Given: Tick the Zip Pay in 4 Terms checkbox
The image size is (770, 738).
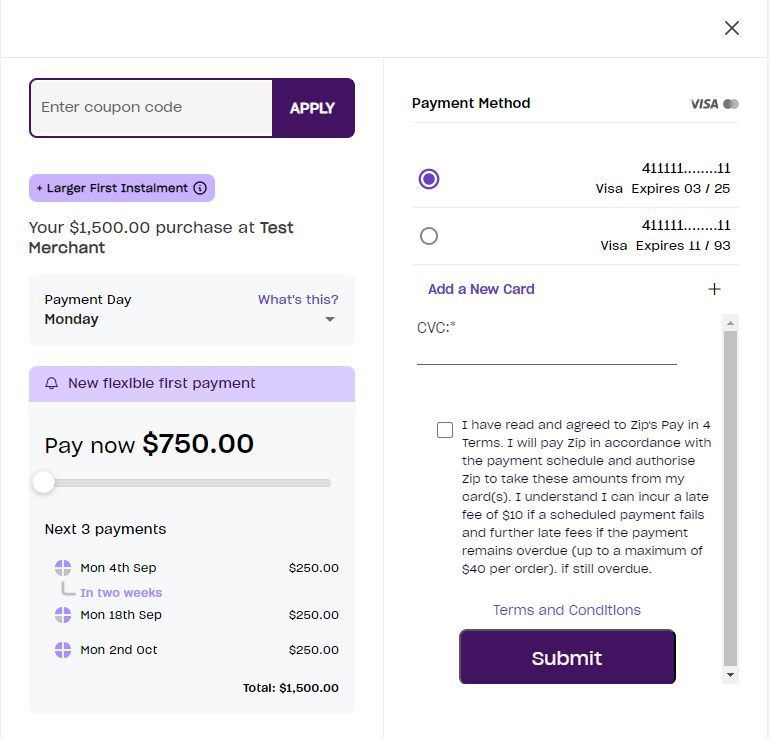Looking at the screenshot, I should (x=445, y=430).
